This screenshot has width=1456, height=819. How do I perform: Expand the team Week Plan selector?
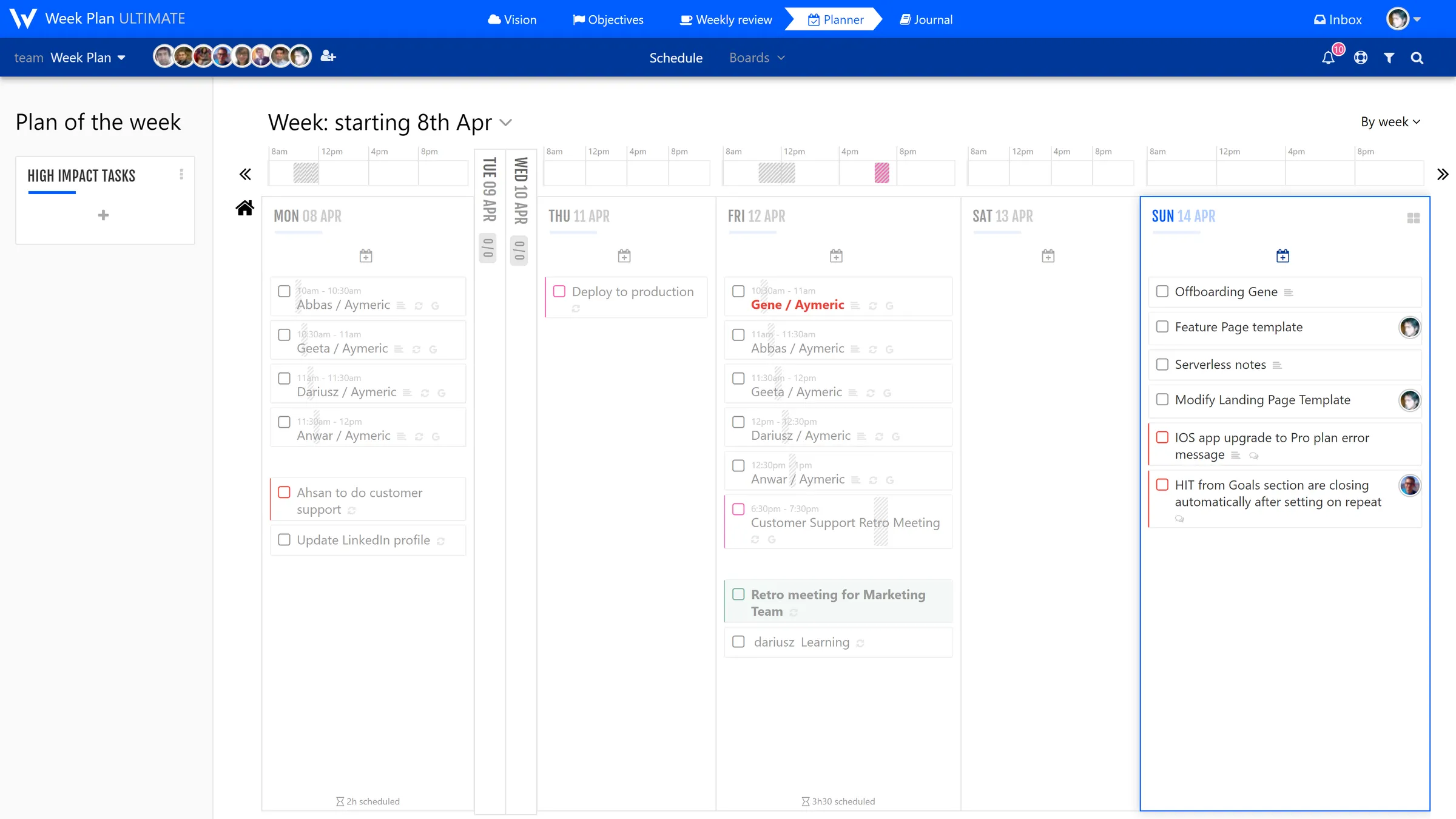coord(123,57)
